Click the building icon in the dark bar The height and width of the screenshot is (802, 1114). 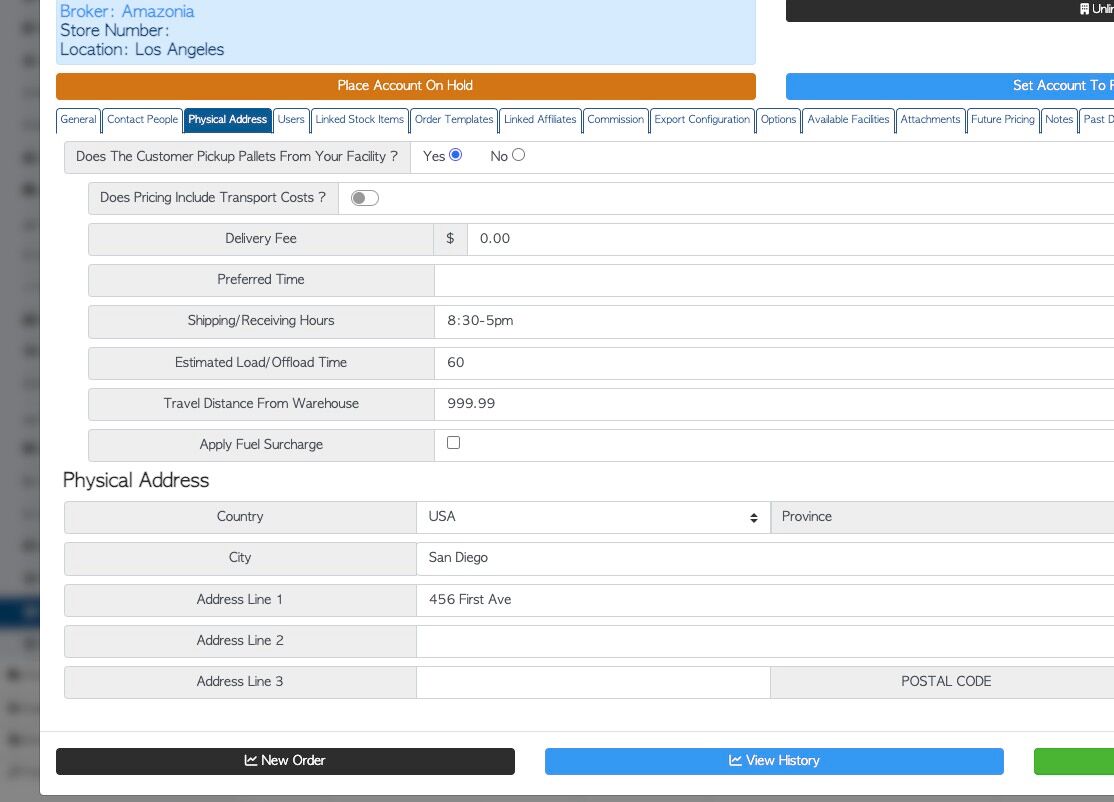pos(1084,9)
